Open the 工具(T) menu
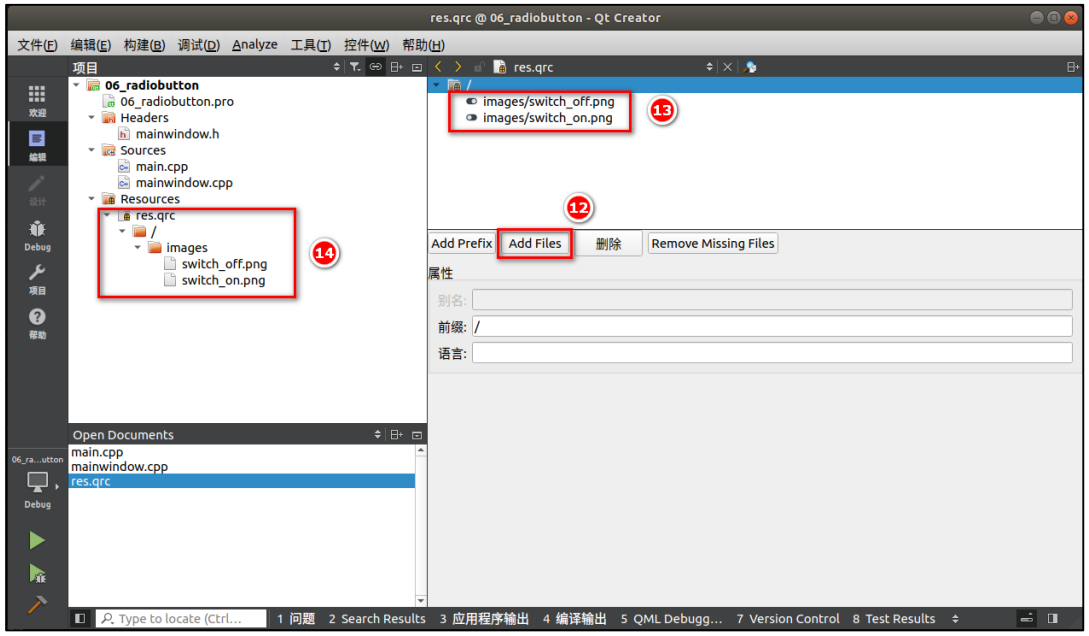Viewport: 1089px width, 636px height. [x=310, y=44]
